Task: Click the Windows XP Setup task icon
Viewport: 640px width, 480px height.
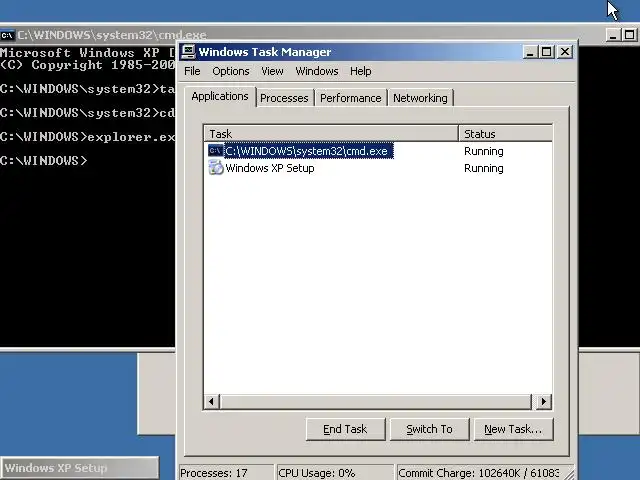Action: pyautogui.click(x=216, y=168)
